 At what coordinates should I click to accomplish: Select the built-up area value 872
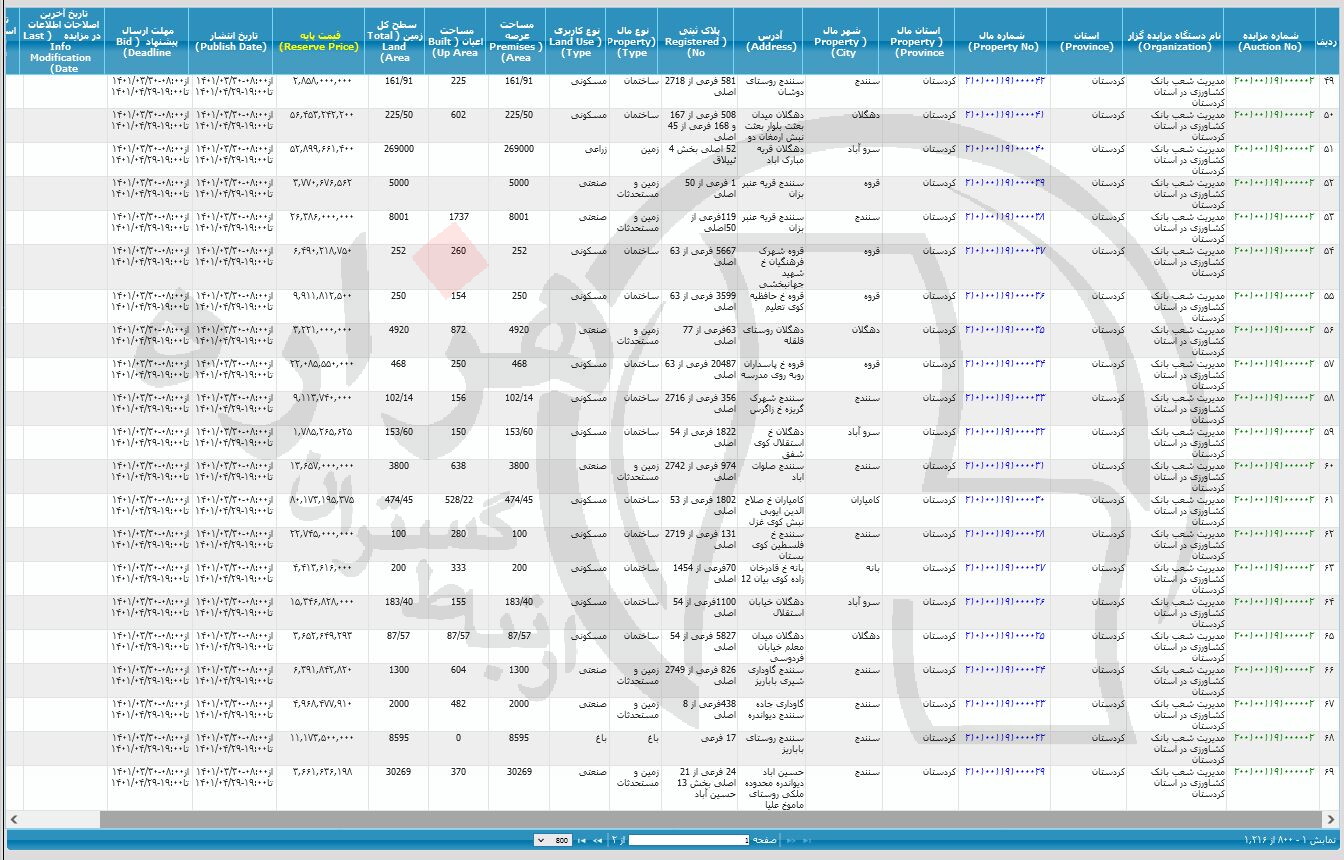click(458, 329)
